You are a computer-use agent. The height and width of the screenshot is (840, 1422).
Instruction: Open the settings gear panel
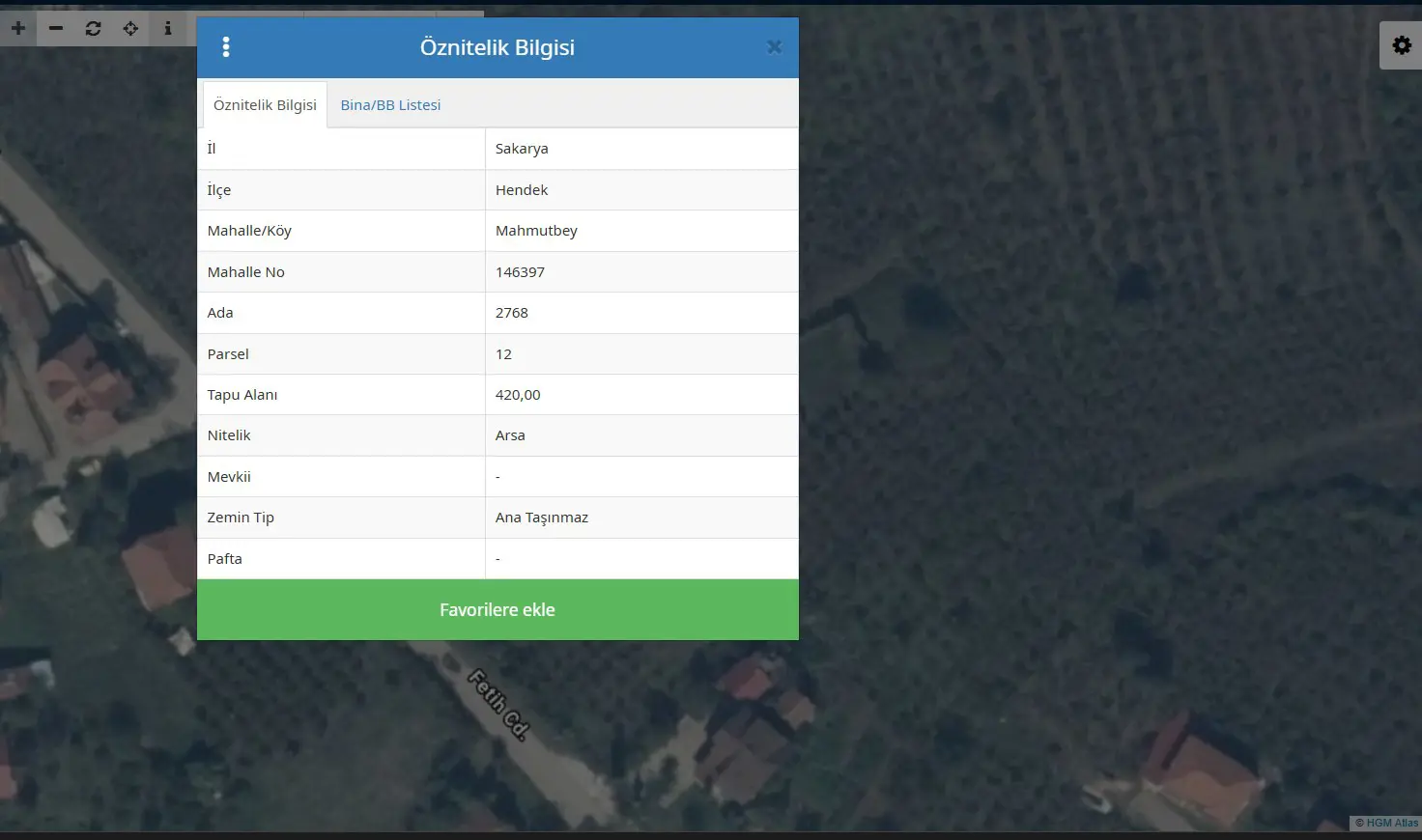point(1402,45)
